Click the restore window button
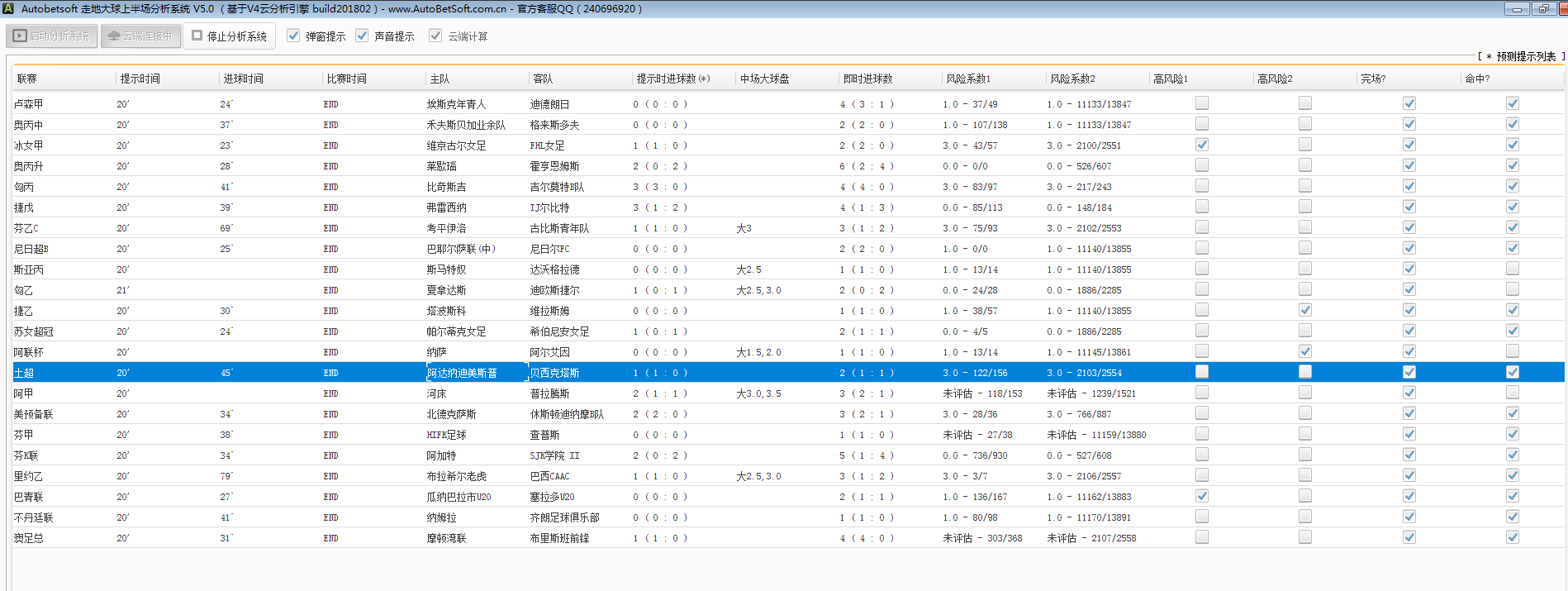The height and width of the screenshot is (591, 1568). [1543, 9]
